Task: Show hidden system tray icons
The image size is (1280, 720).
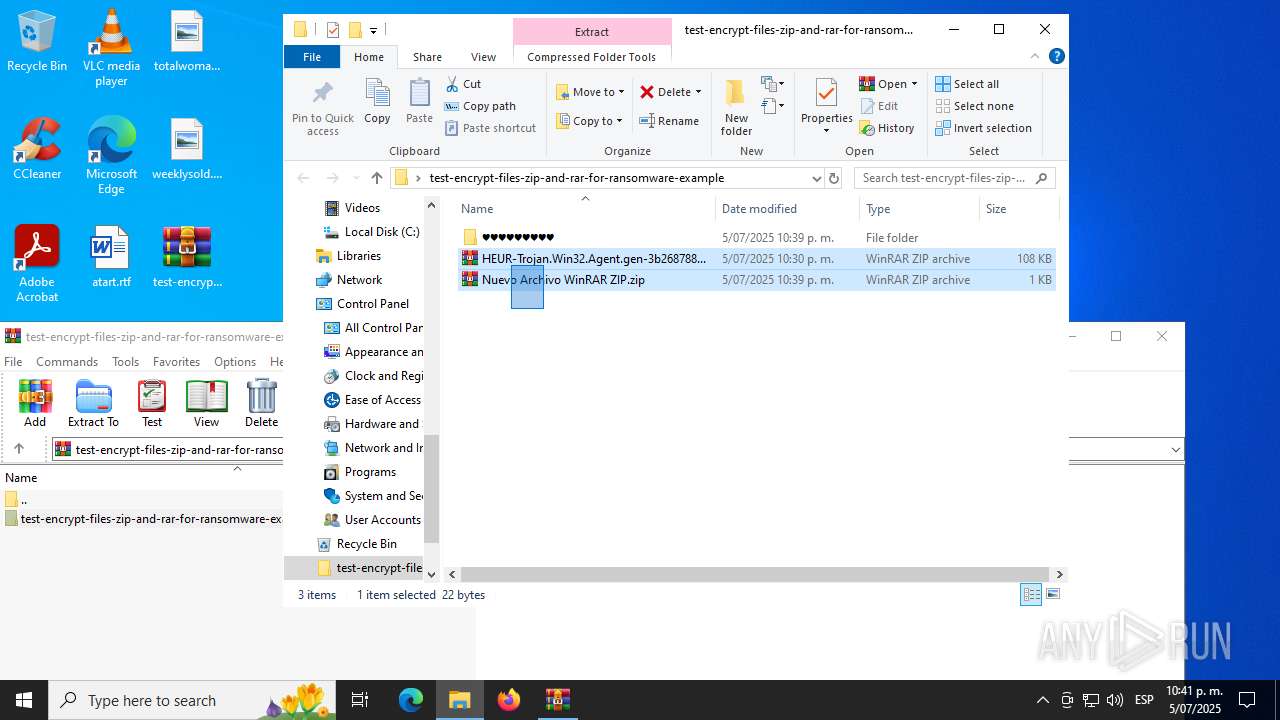Action: (x=1042, y=700)
